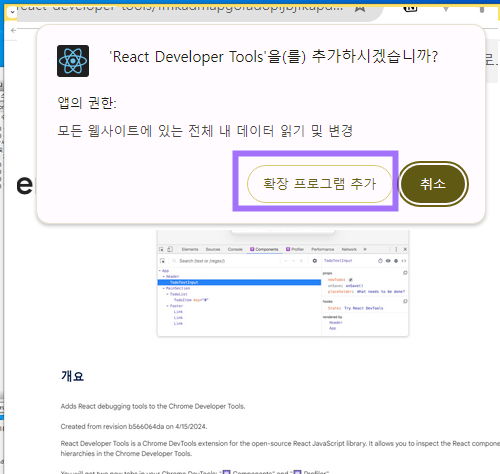Click the 모든 웹사이트에 있는 전체 내 데이터 permission text

coord(205,130)
